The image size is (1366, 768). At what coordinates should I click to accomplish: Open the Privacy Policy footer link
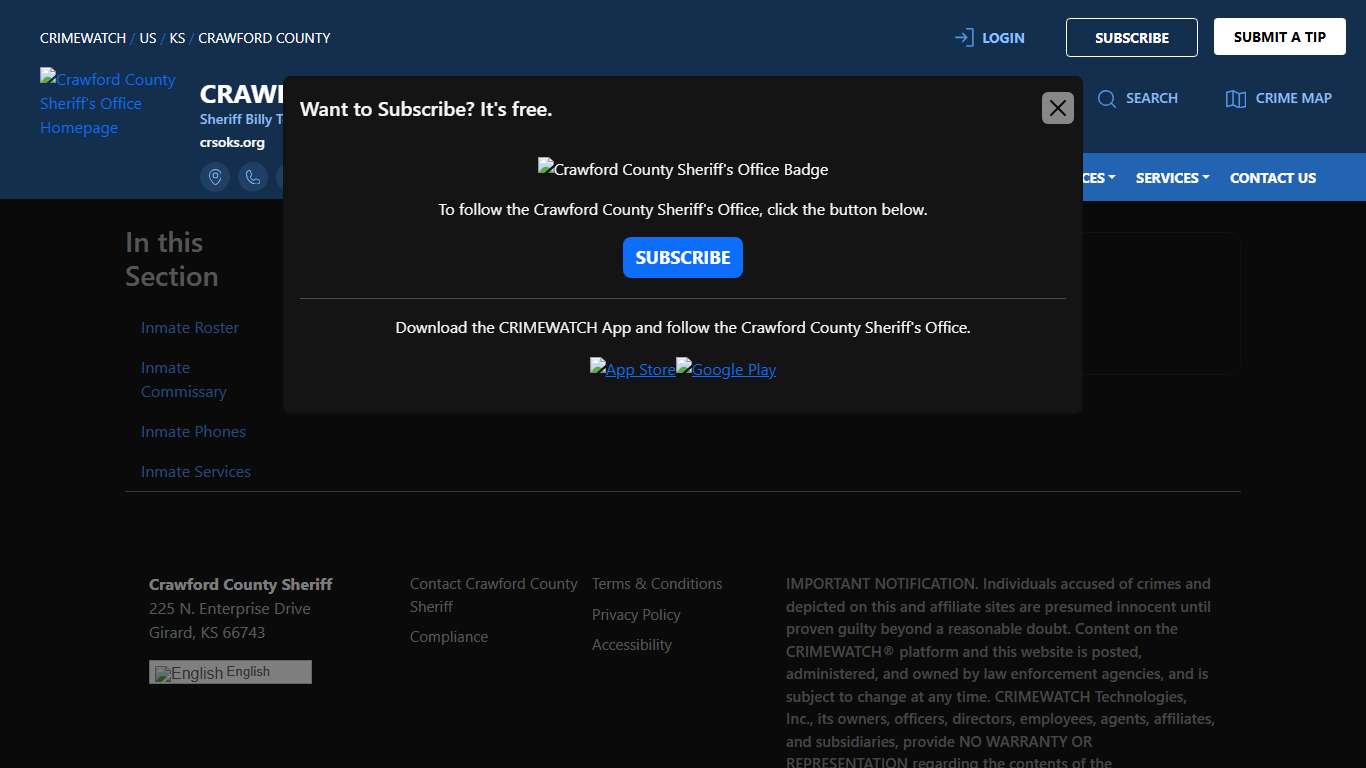pos(636,615)
